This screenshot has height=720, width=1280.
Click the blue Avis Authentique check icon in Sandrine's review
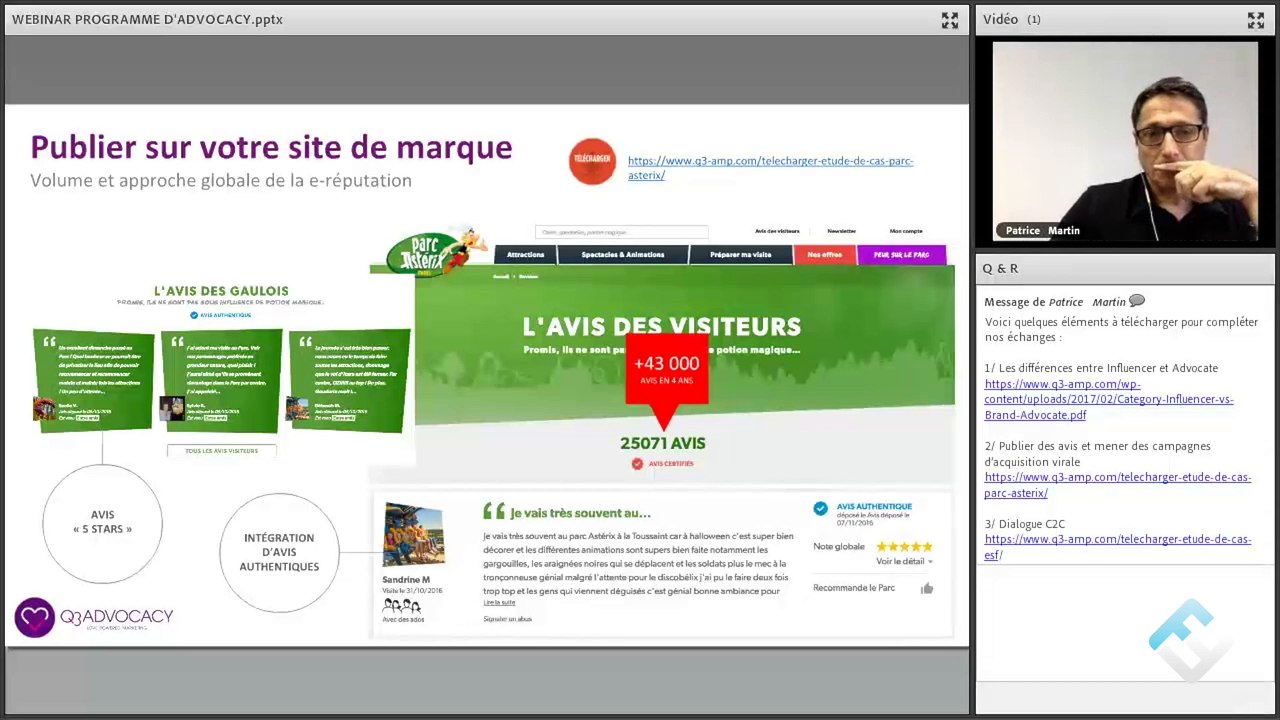click(x=820, y=509)
